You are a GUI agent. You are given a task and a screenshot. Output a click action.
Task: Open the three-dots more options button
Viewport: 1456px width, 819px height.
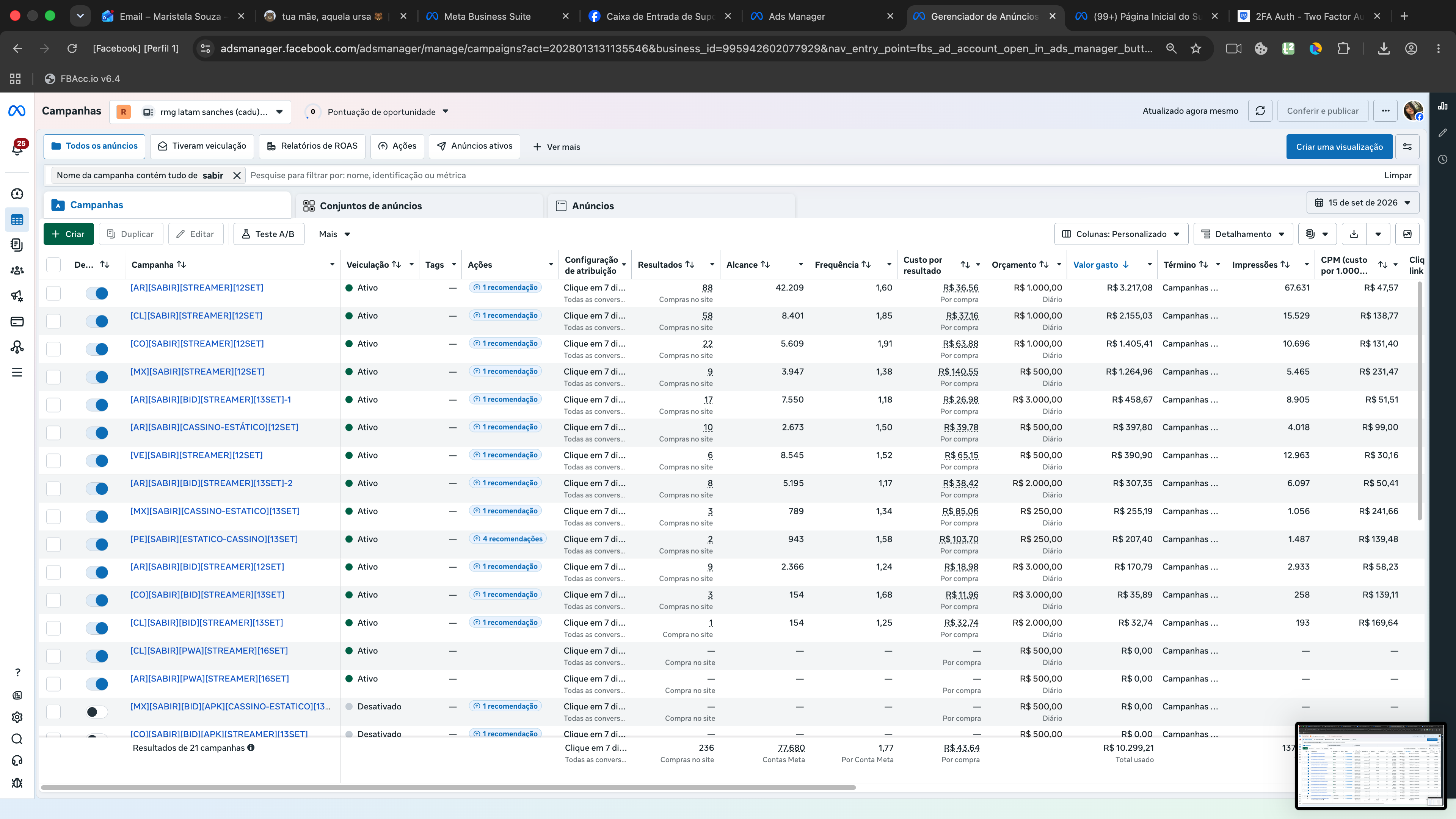(1385, 111)
